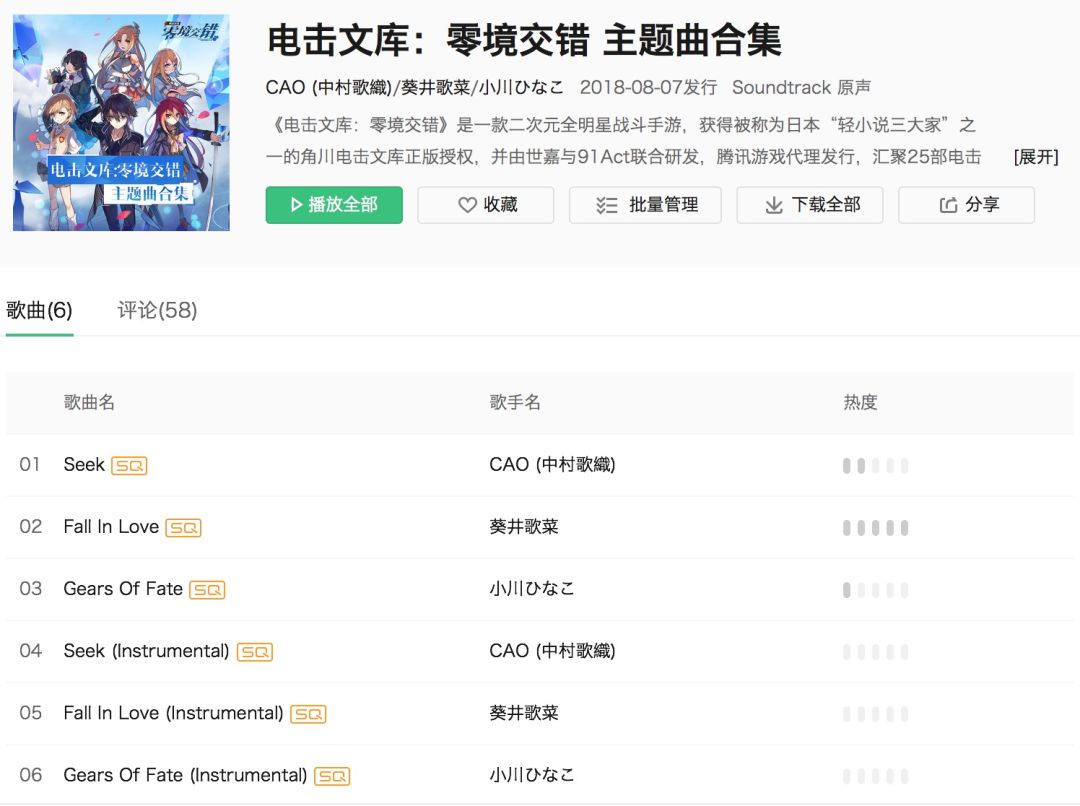Screen dimensions: 1080x806
Task: Click the SQ badge next to Gears Of Fate
Action: pos(207,590)
